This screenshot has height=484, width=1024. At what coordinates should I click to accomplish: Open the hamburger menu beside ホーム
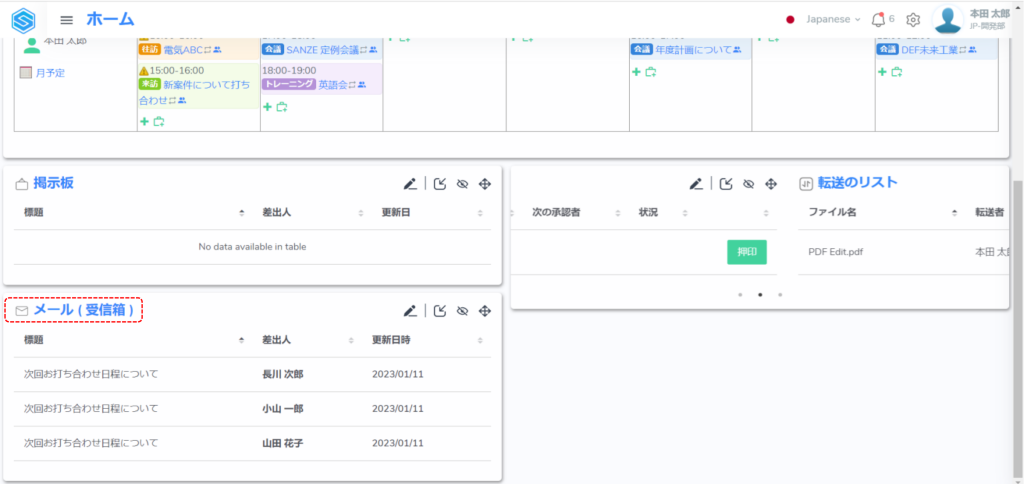66,20
